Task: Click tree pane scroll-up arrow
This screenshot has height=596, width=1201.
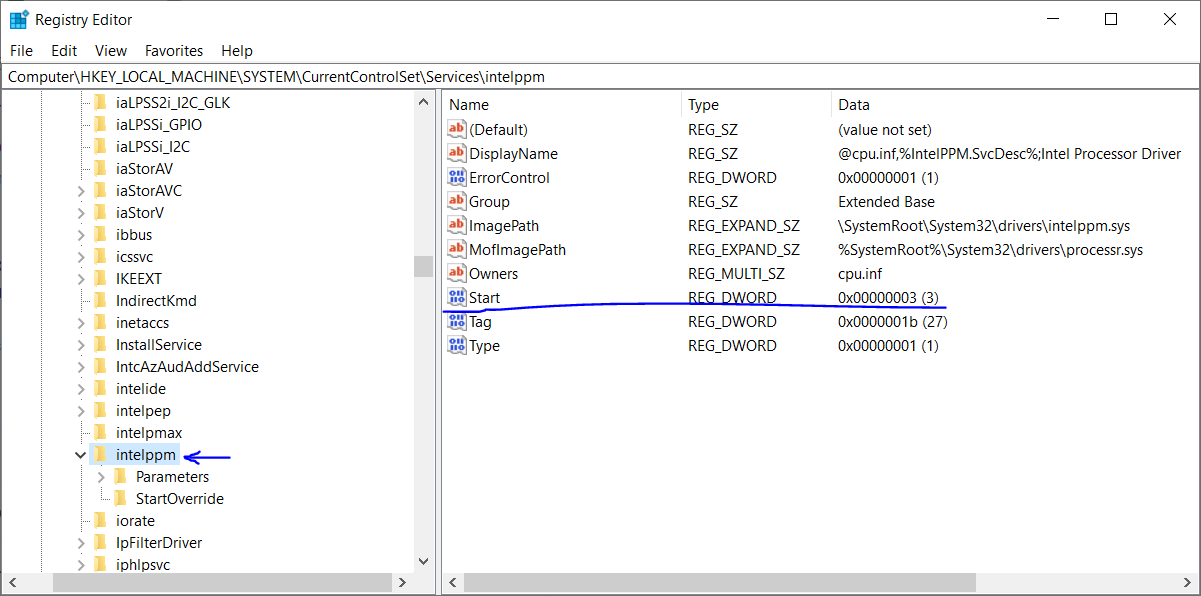Action: (424, 100)
